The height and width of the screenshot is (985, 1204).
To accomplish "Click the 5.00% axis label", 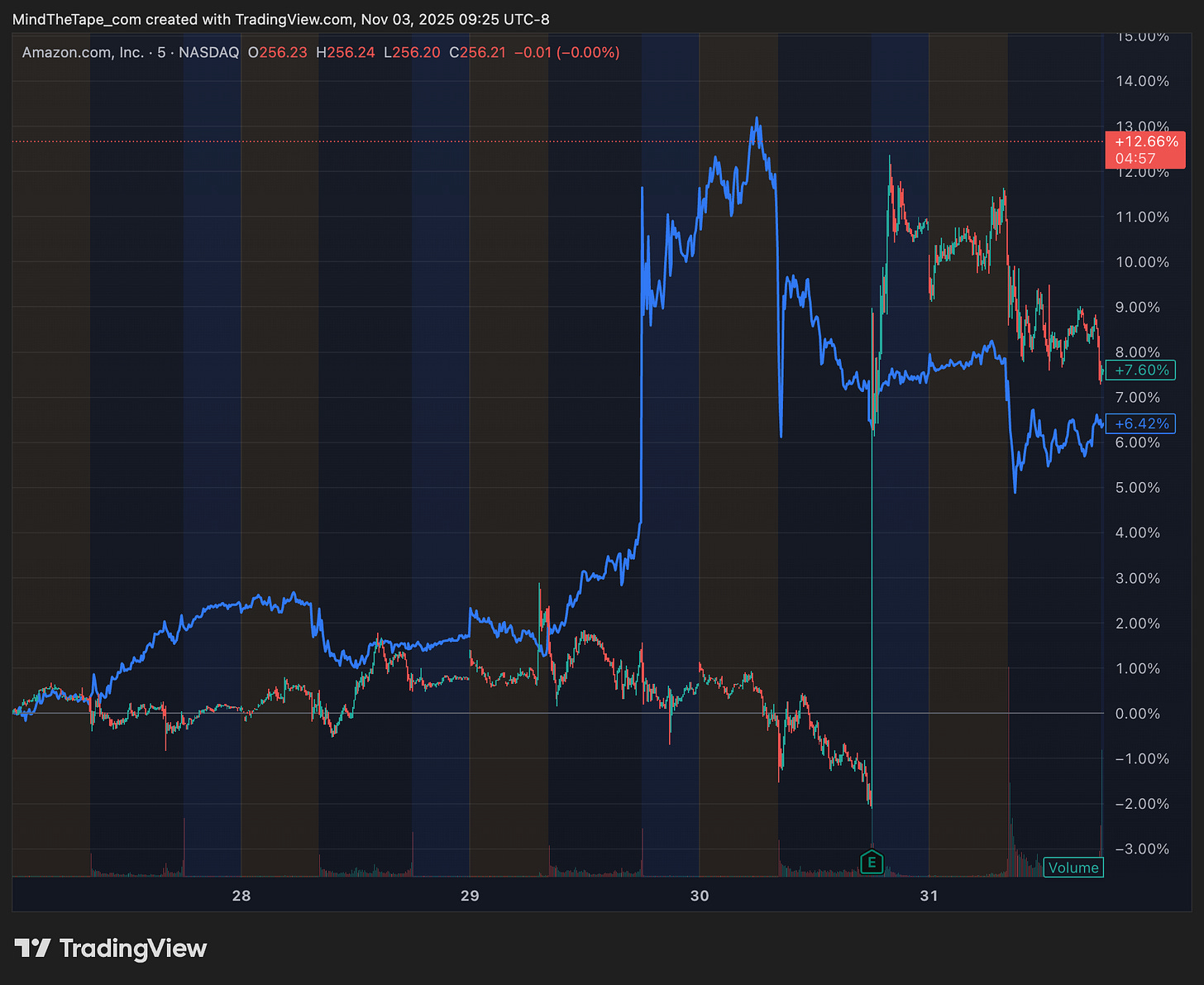I will coord(1137,488).
